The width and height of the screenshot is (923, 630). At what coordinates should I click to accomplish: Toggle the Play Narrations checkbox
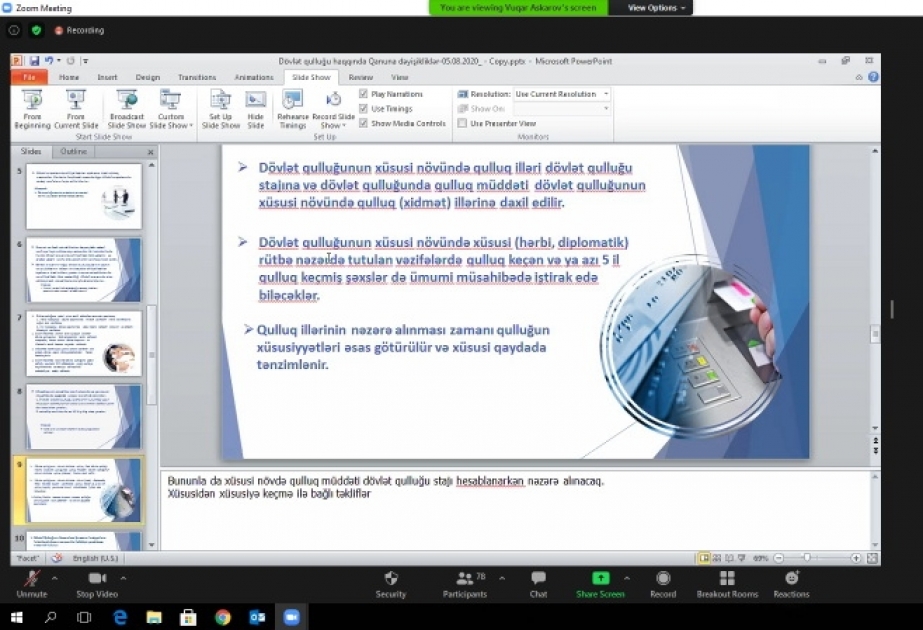click(x=363, y=94)
